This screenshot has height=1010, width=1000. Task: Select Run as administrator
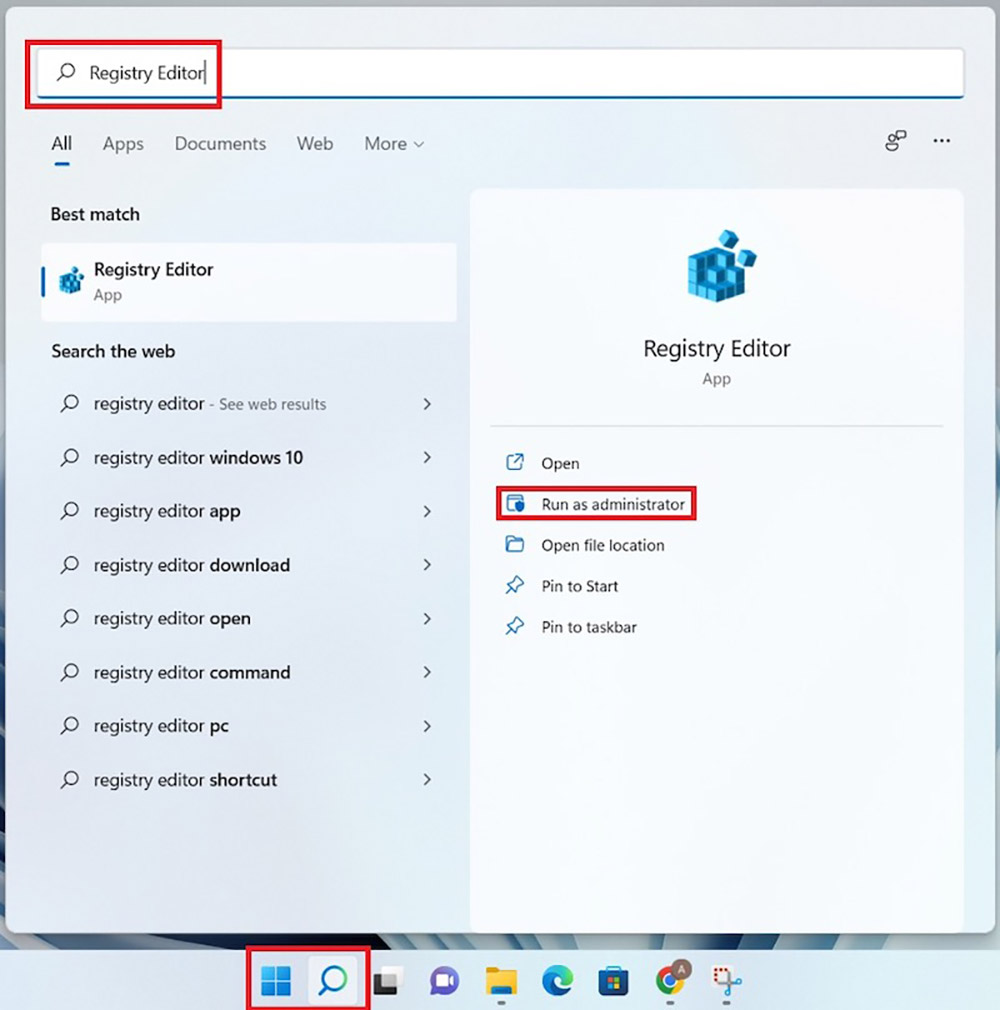pyautogui.click(x=613, y=504)
